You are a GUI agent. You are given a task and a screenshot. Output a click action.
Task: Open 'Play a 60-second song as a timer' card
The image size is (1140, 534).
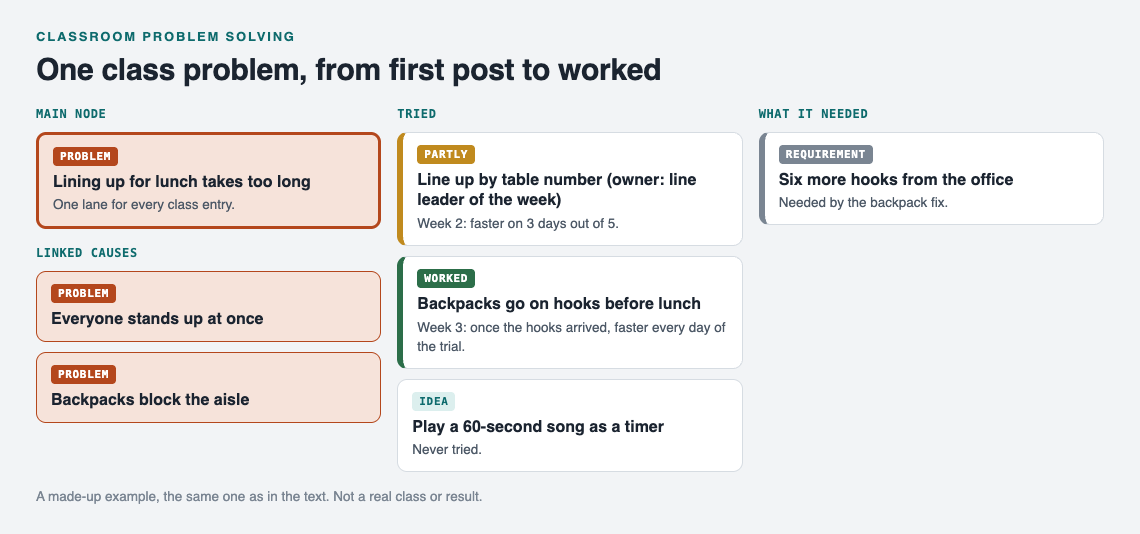click(570, 426)
